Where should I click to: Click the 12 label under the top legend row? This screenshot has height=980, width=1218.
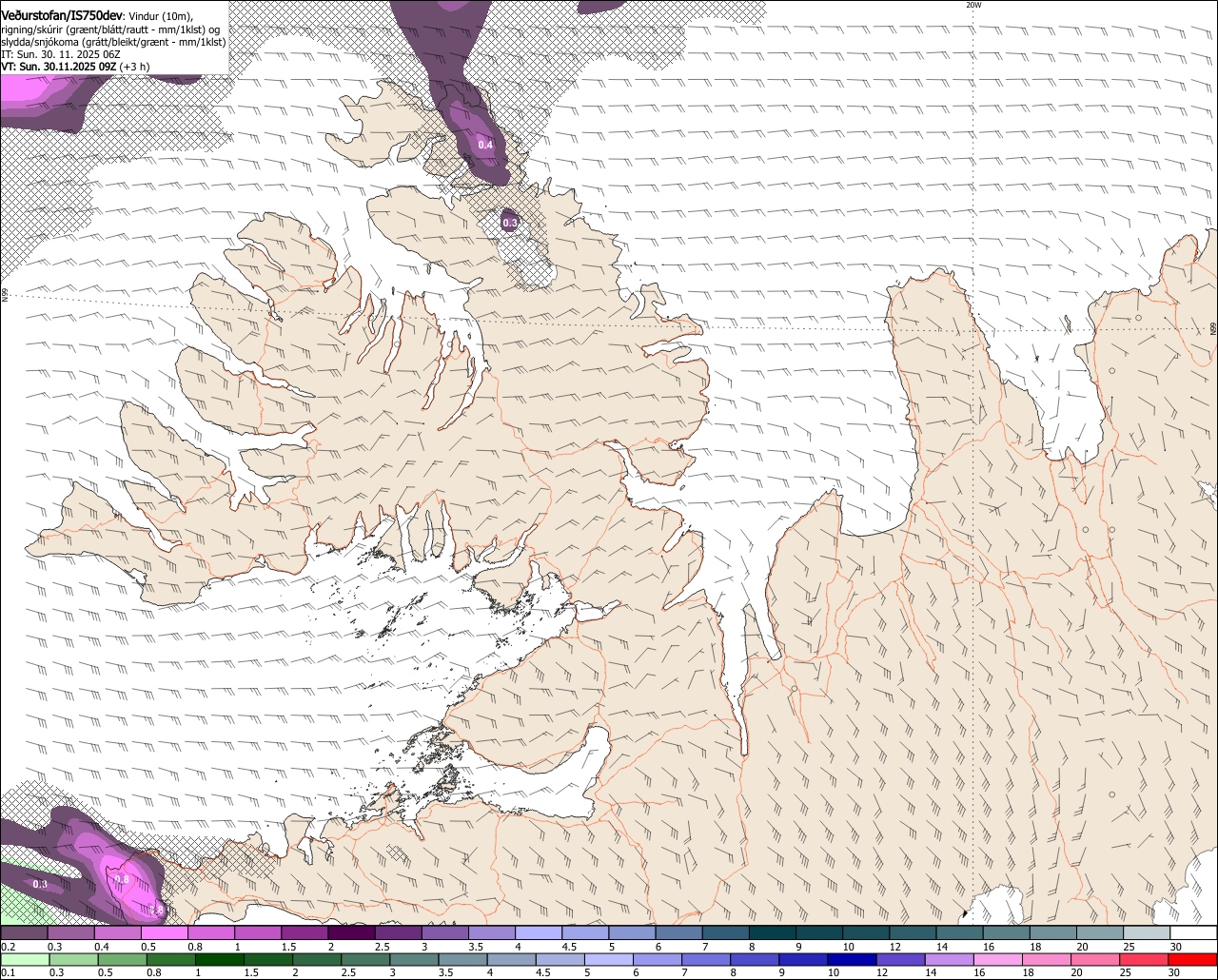tap(894, 947)
